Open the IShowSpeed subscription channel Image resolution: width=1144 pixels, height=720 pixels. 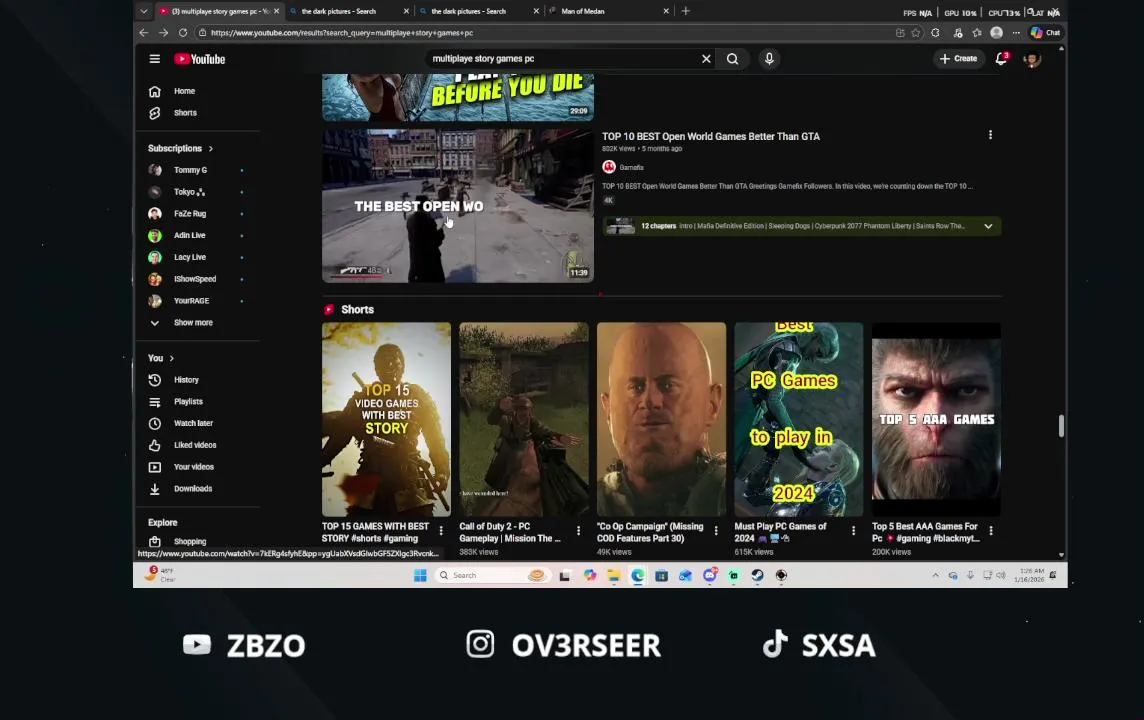(x=197, y=279)
